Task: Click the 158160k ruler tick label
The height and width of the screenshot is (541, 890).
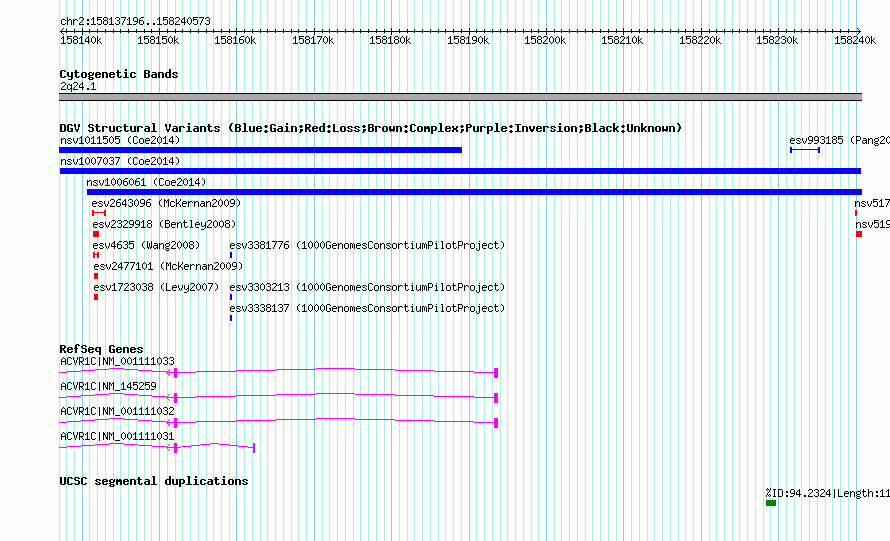Action: point(235,40)
